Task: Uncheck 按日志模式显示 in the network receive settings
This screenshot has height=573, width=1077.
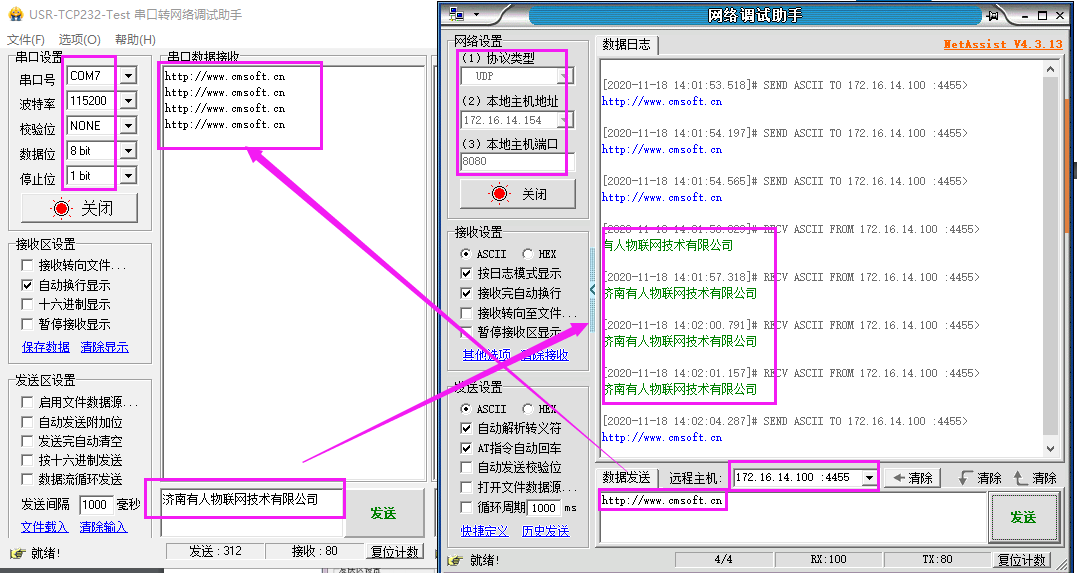Action: 466,273
